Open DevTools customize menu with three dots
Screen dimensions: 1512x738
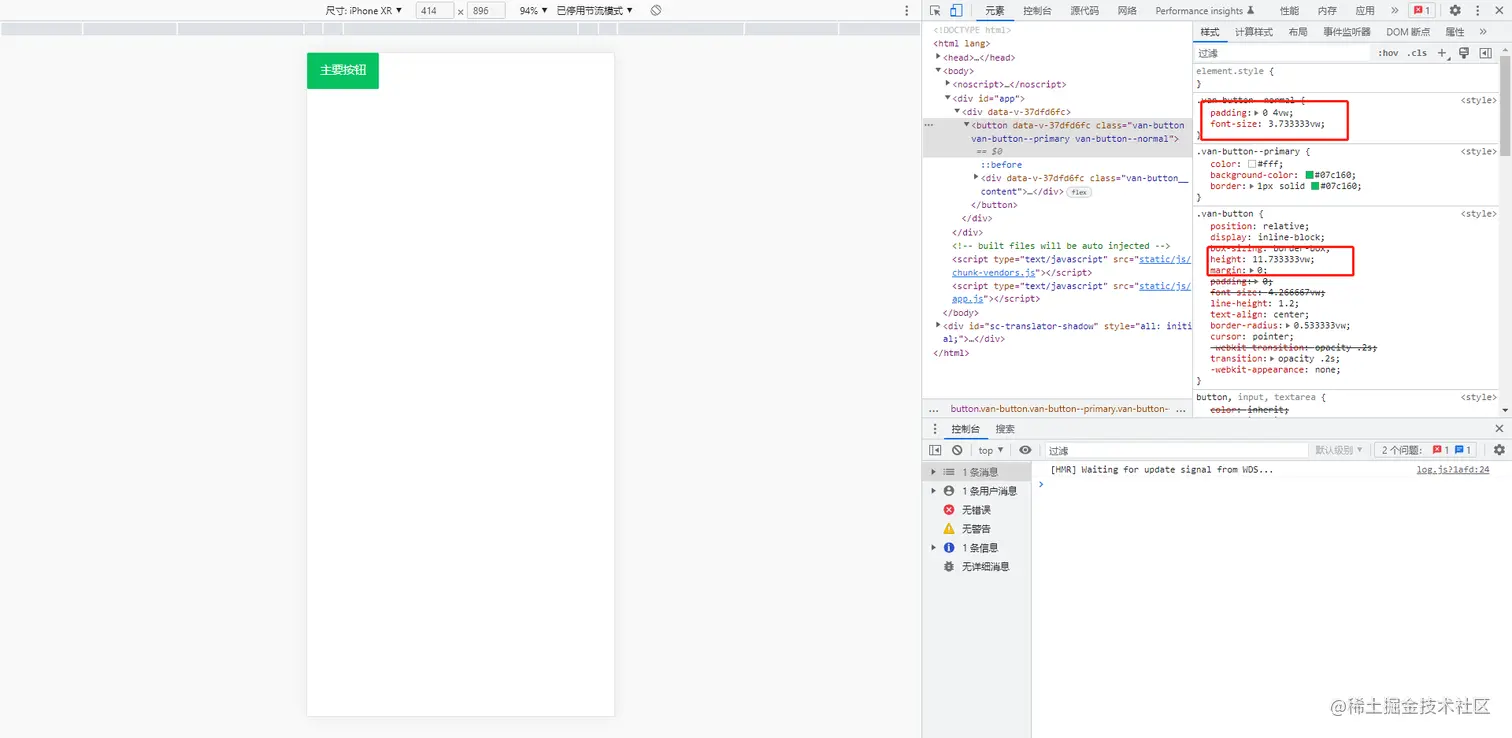click(x=1478, y=10)
